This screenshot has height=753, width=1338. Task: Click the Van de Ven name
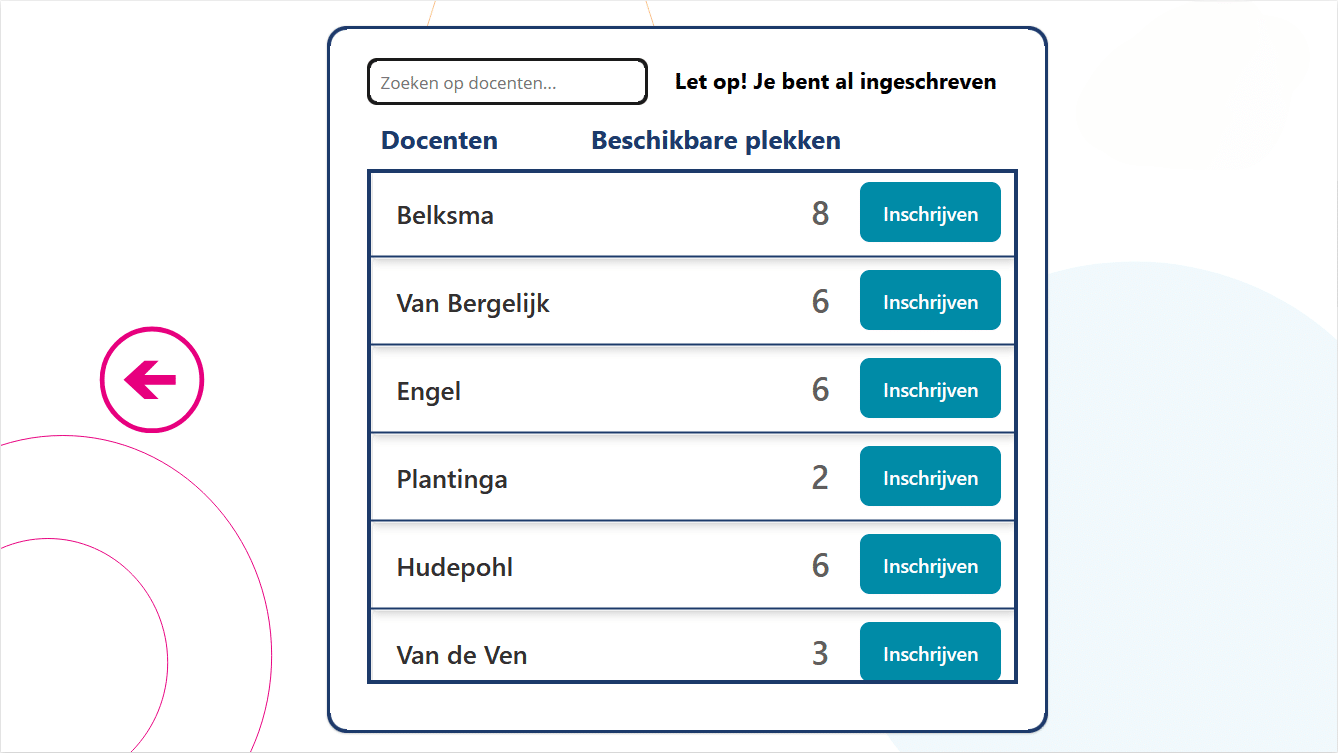pyautogui.click(x=462, y=655)
